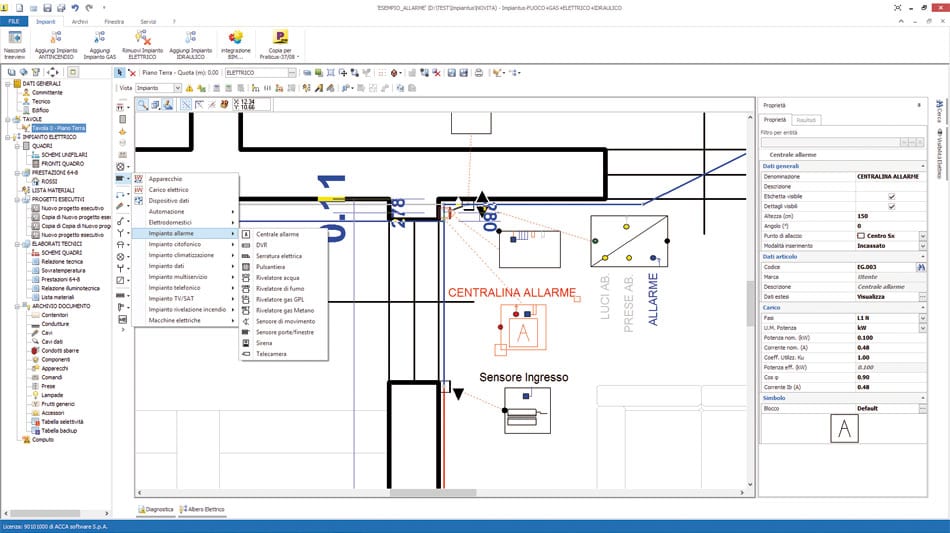
Task: Open the Punto di allaccio dropdown
Action: coord(922,236)
